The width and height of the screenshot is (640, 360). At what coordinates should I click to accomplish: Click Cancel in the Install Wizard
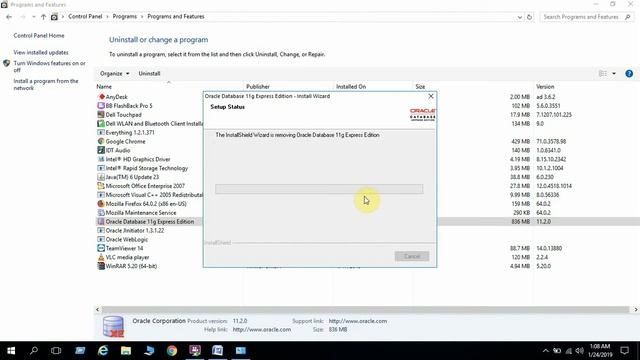coord(412,256)
